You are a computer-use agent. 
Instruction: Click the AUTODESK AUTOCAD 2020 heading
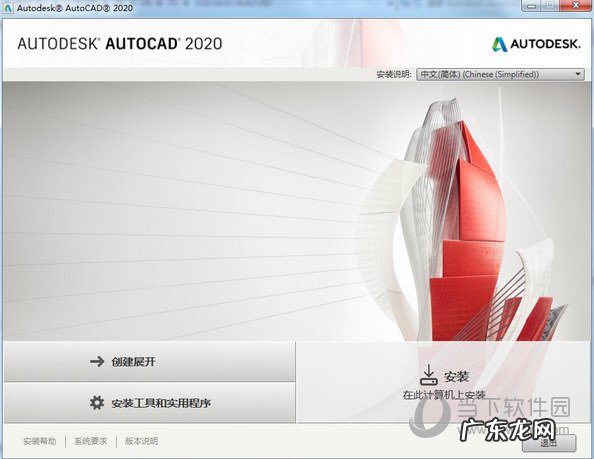tap(120, 44)
